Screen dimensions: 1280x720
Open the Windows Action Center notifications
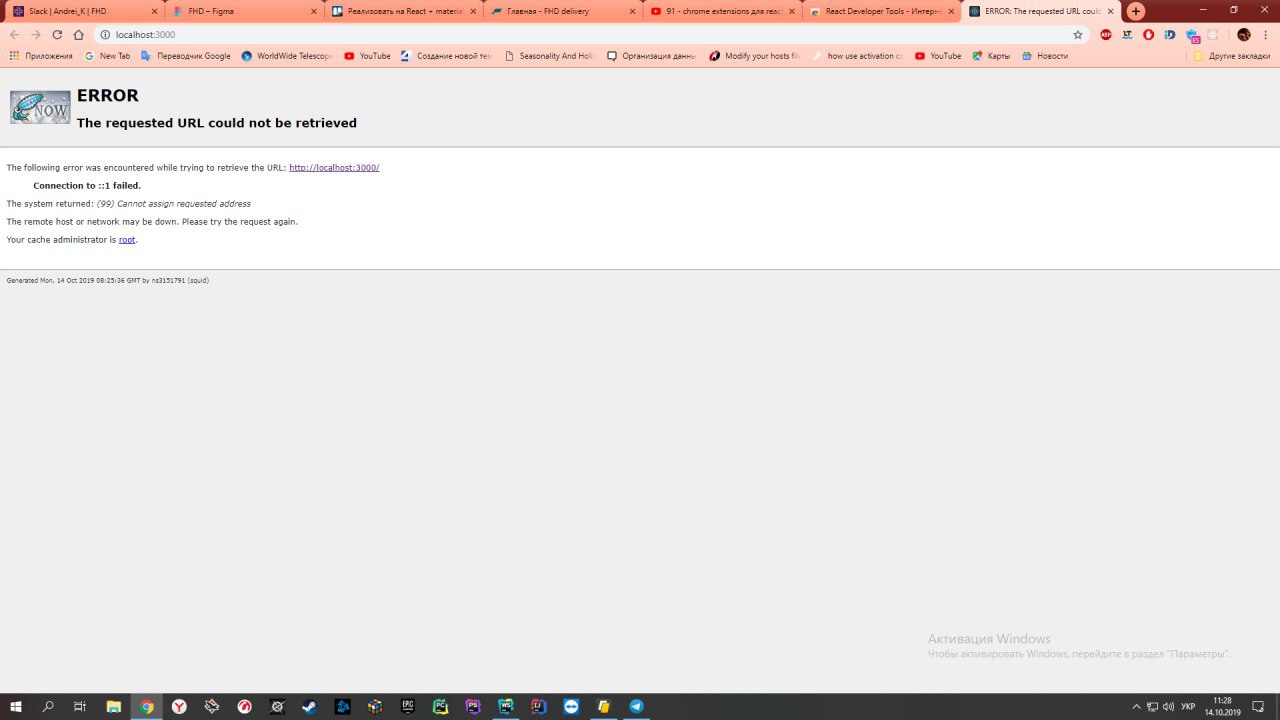[1259, 706]
